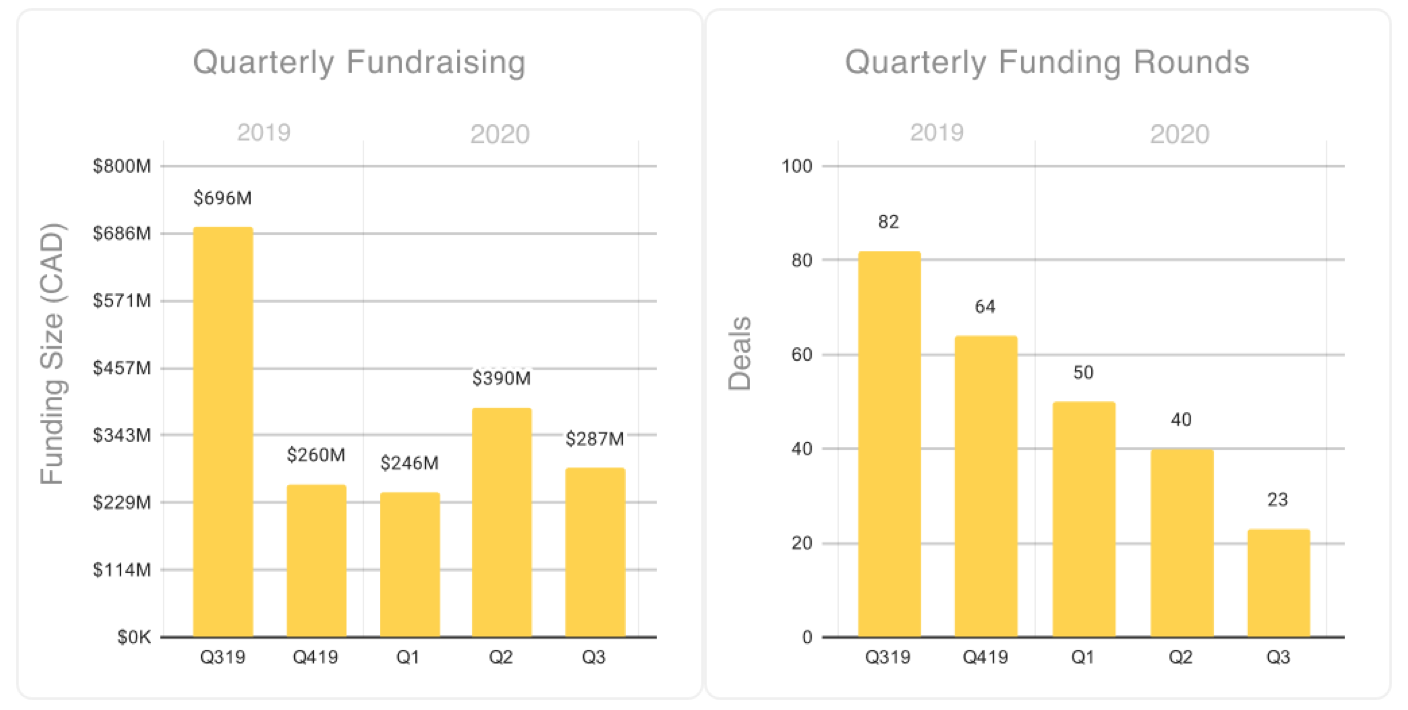Click the Q1 bar with 50 deals
This screenshot has height=710, width=1408.
[1083, 519]
